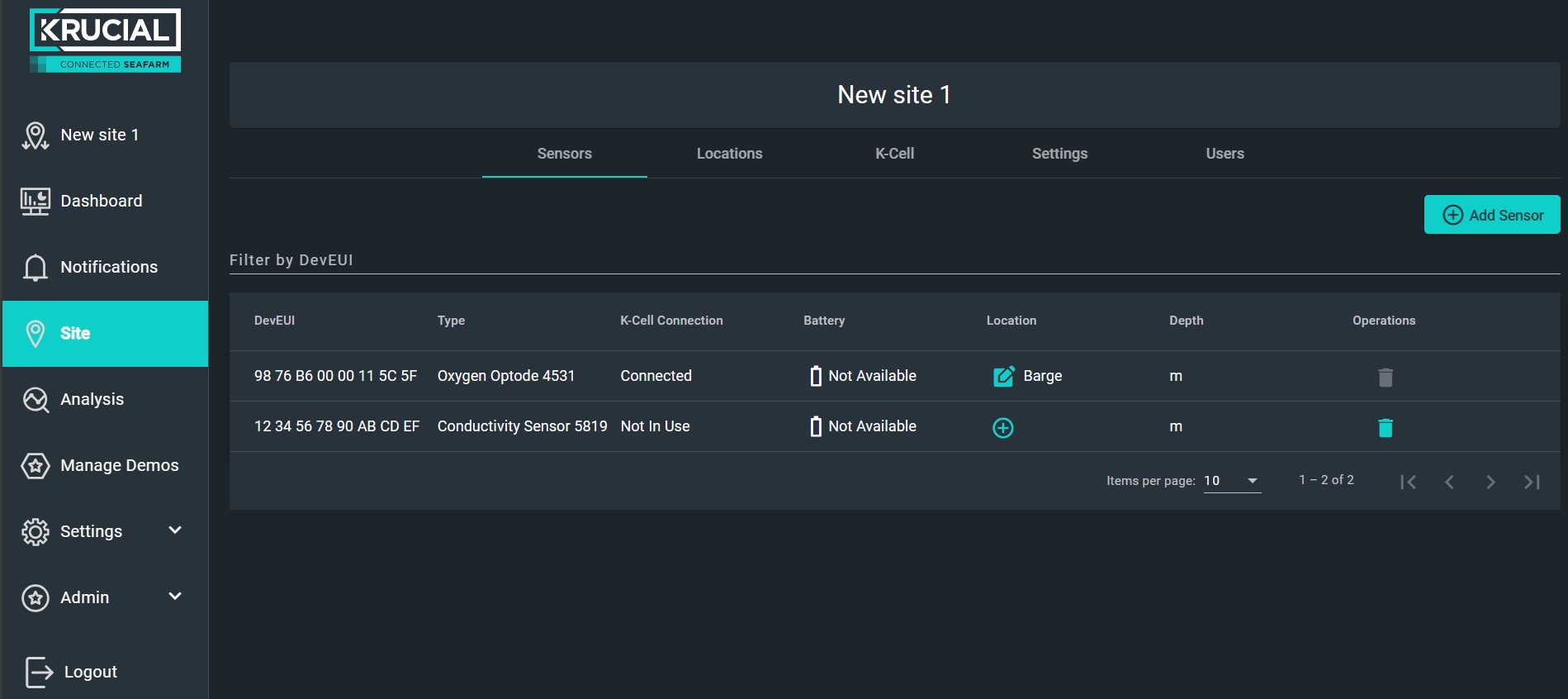
Task: Go to last page of sensors
Action: pyautogui.click(x=1532, y=482)
